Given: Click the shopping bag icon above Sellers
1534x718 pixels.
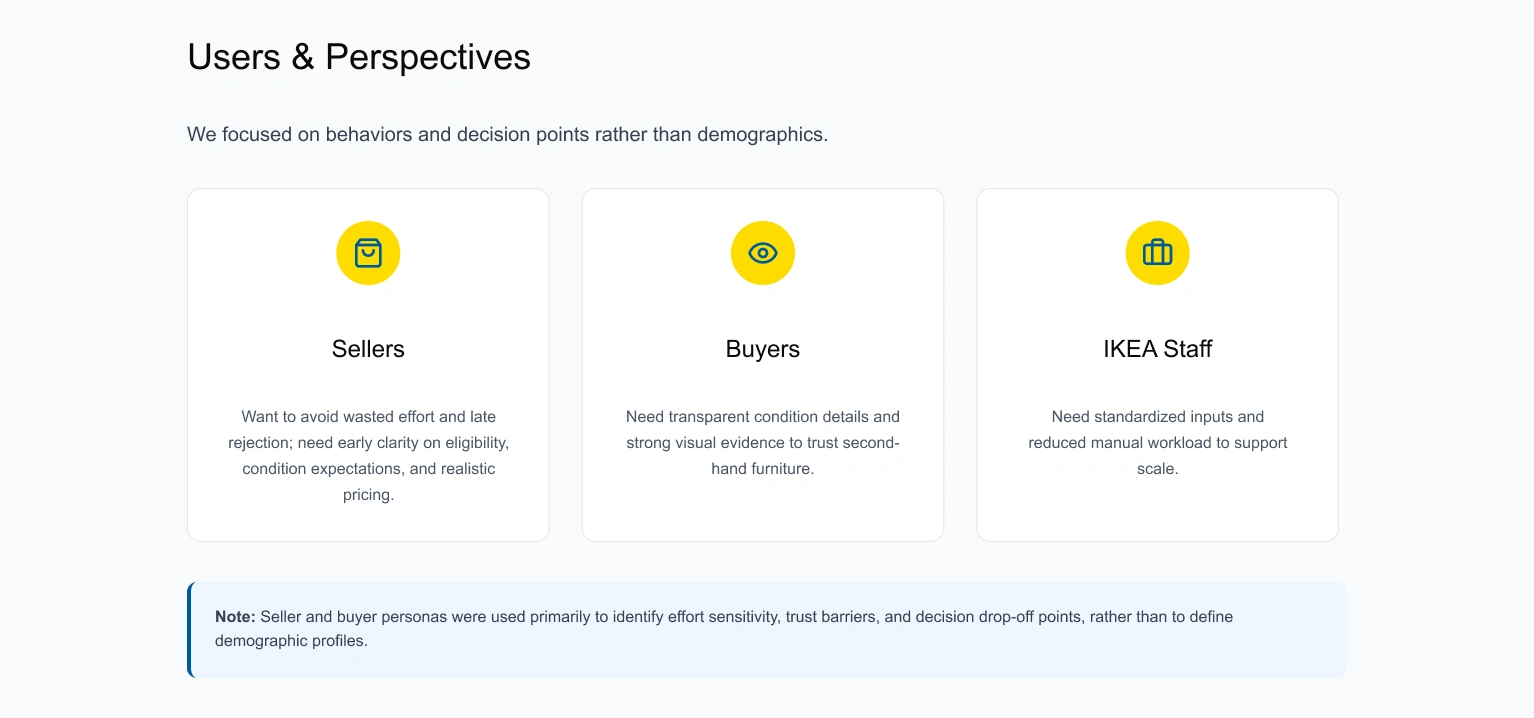Looking at the screenshot, I should (x=368, y=253).
